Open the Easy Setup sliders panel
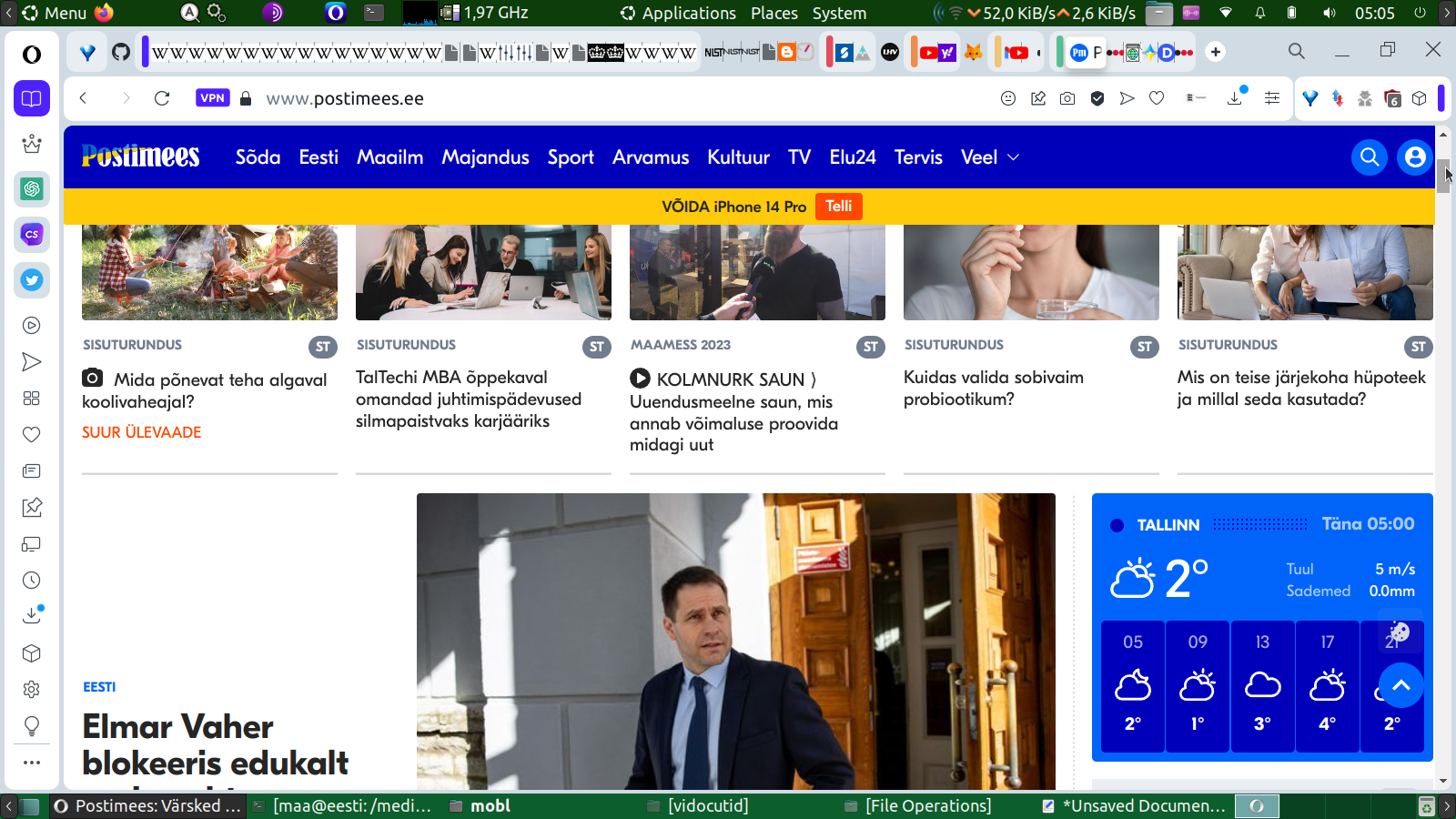1456x819 pixels. [x=1272, y=98]
